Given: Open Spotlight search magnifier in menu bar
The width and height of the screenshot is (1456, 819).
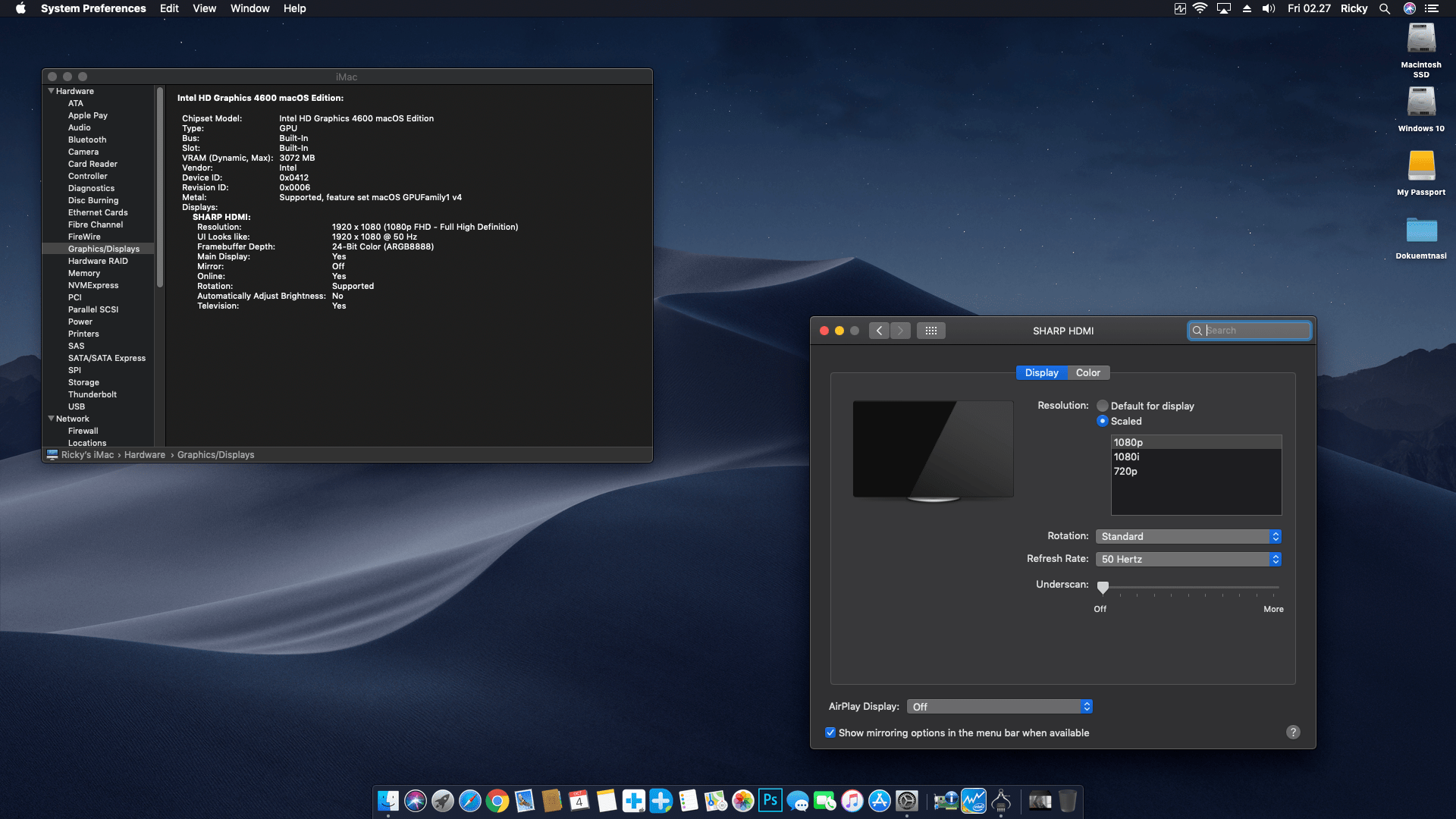Looking at the screenshot, I should pos(1385,8).
